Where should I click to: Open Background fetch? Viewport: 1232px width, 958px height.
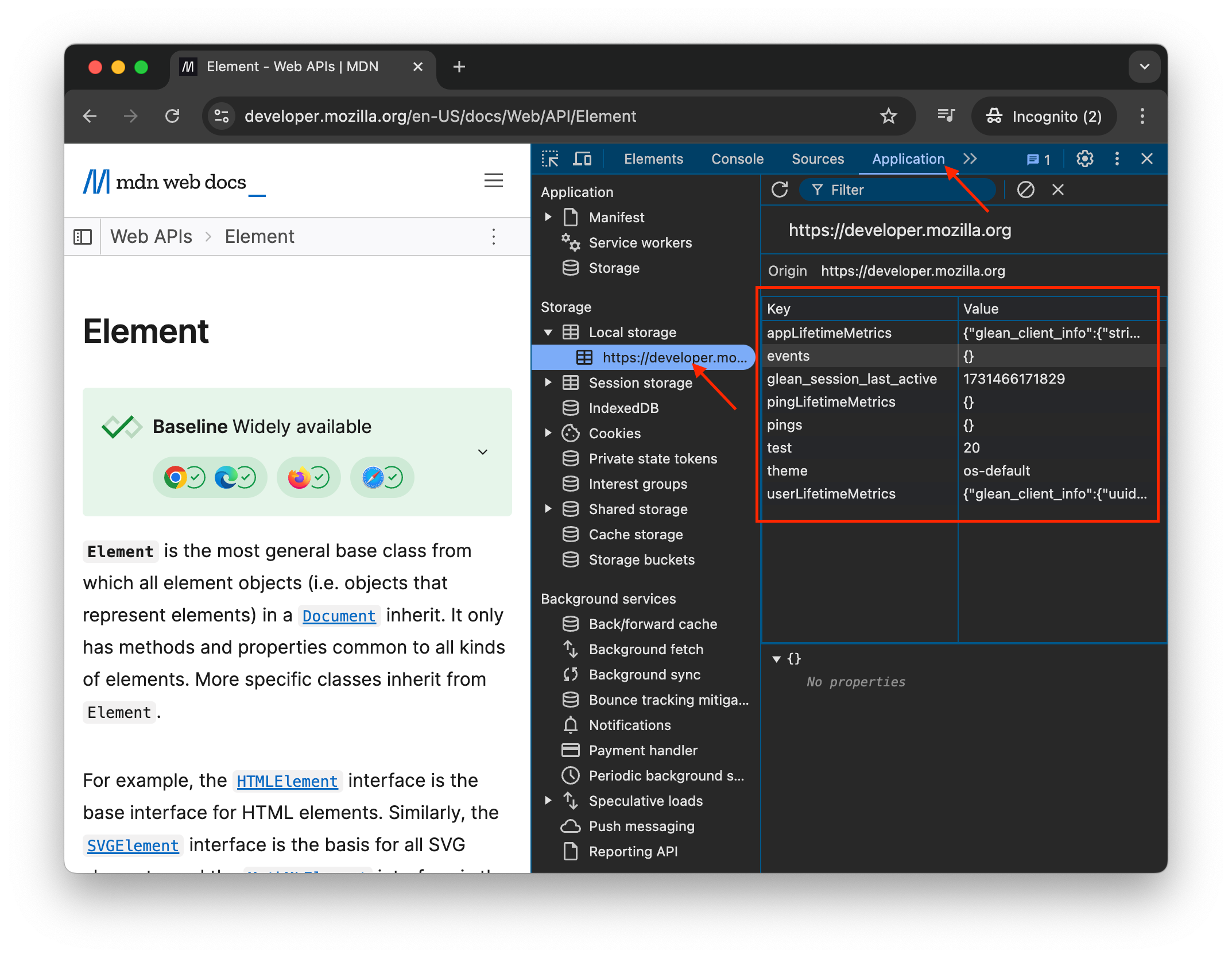[646, 649]
